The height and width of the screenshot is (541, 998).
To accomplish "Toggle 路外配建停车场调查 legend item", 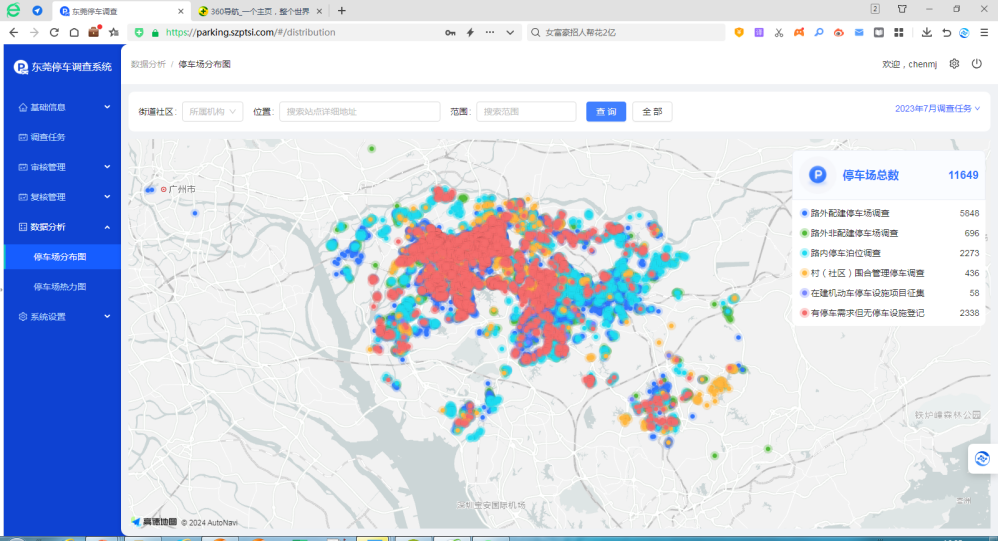I will point(849,213).
